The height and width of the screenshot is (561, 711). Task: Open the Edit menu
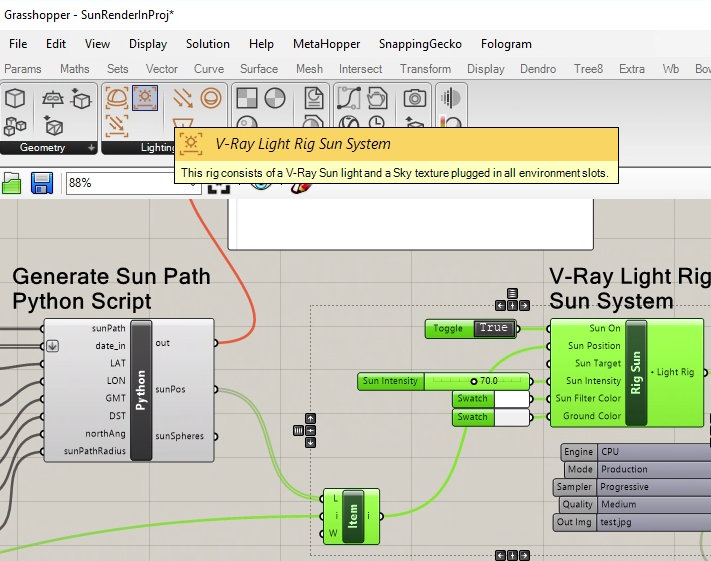pos(56,44)
